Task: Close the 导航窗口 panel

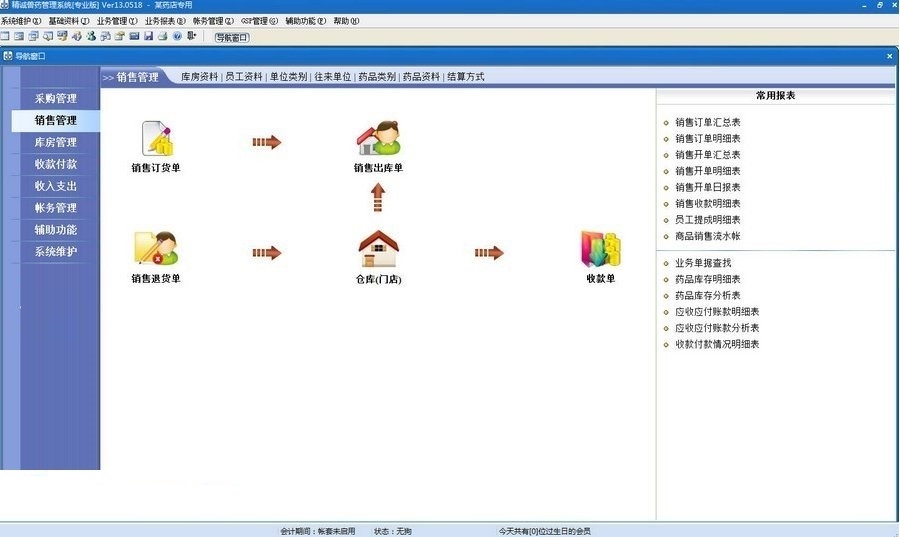Action: click(x=890, y=56)
